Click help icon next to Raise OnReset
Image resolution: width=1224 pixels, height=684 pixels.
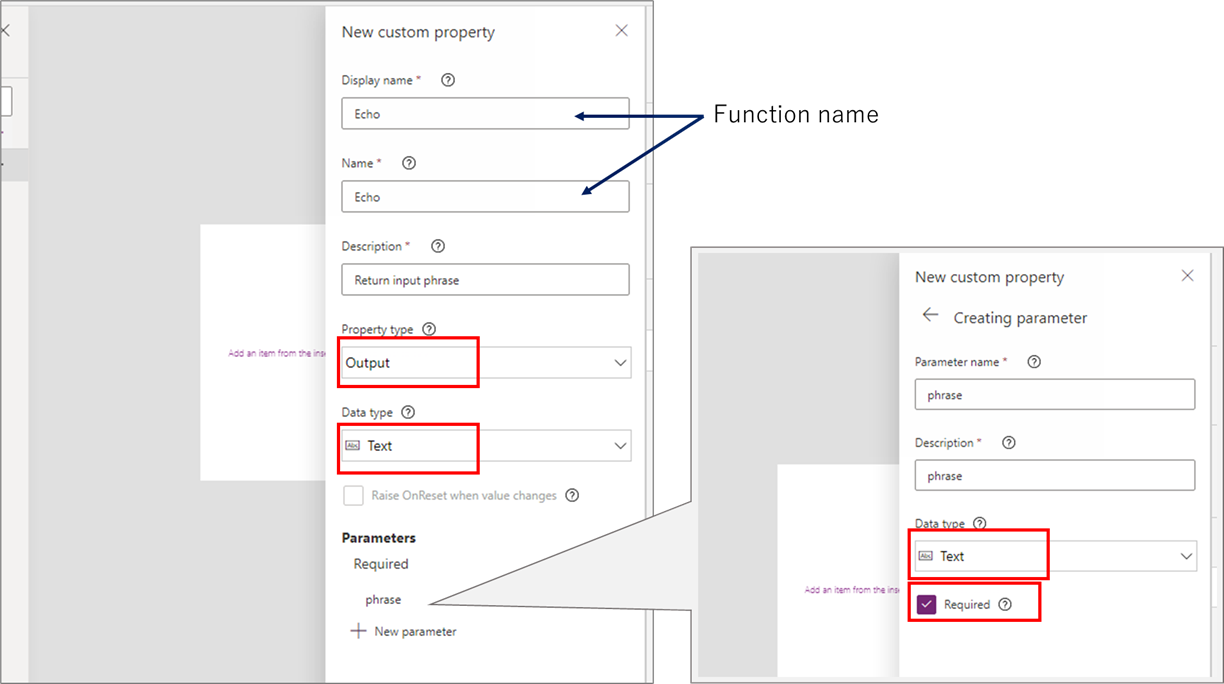(x=572, y=495)
